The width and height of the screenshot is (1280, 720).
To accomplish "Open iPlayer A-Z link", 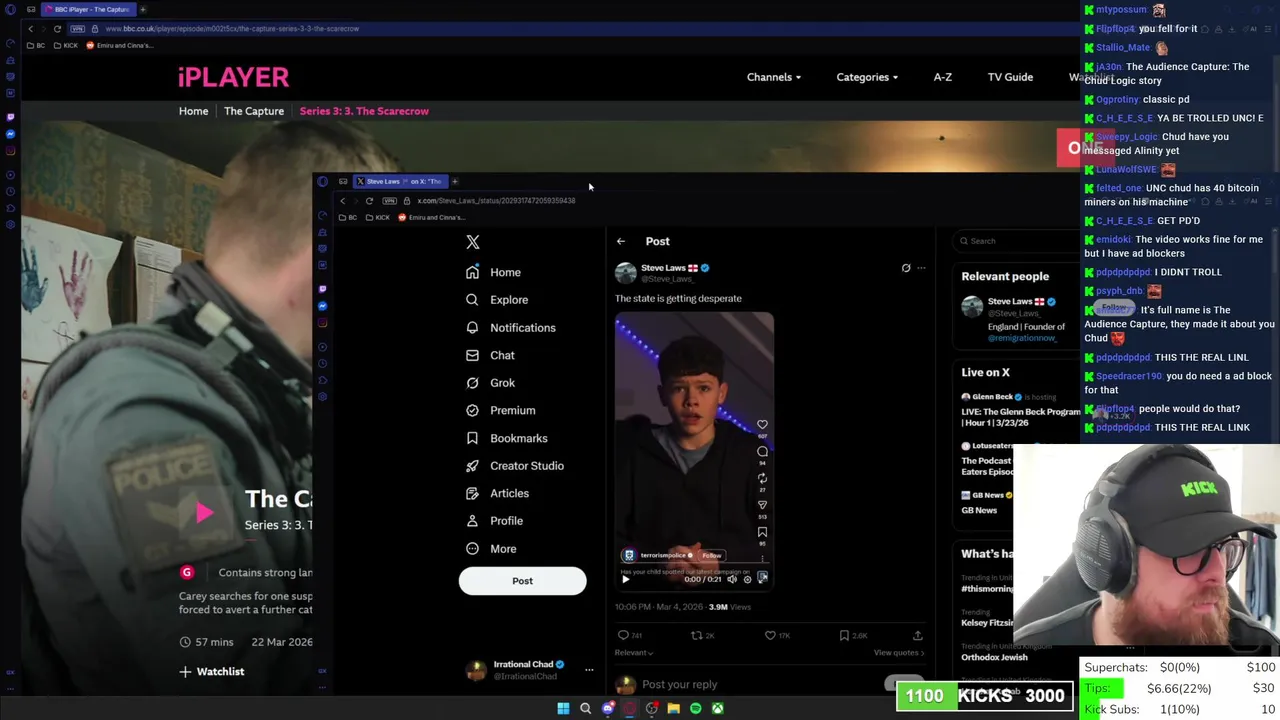I will click(x=942, y=77).
